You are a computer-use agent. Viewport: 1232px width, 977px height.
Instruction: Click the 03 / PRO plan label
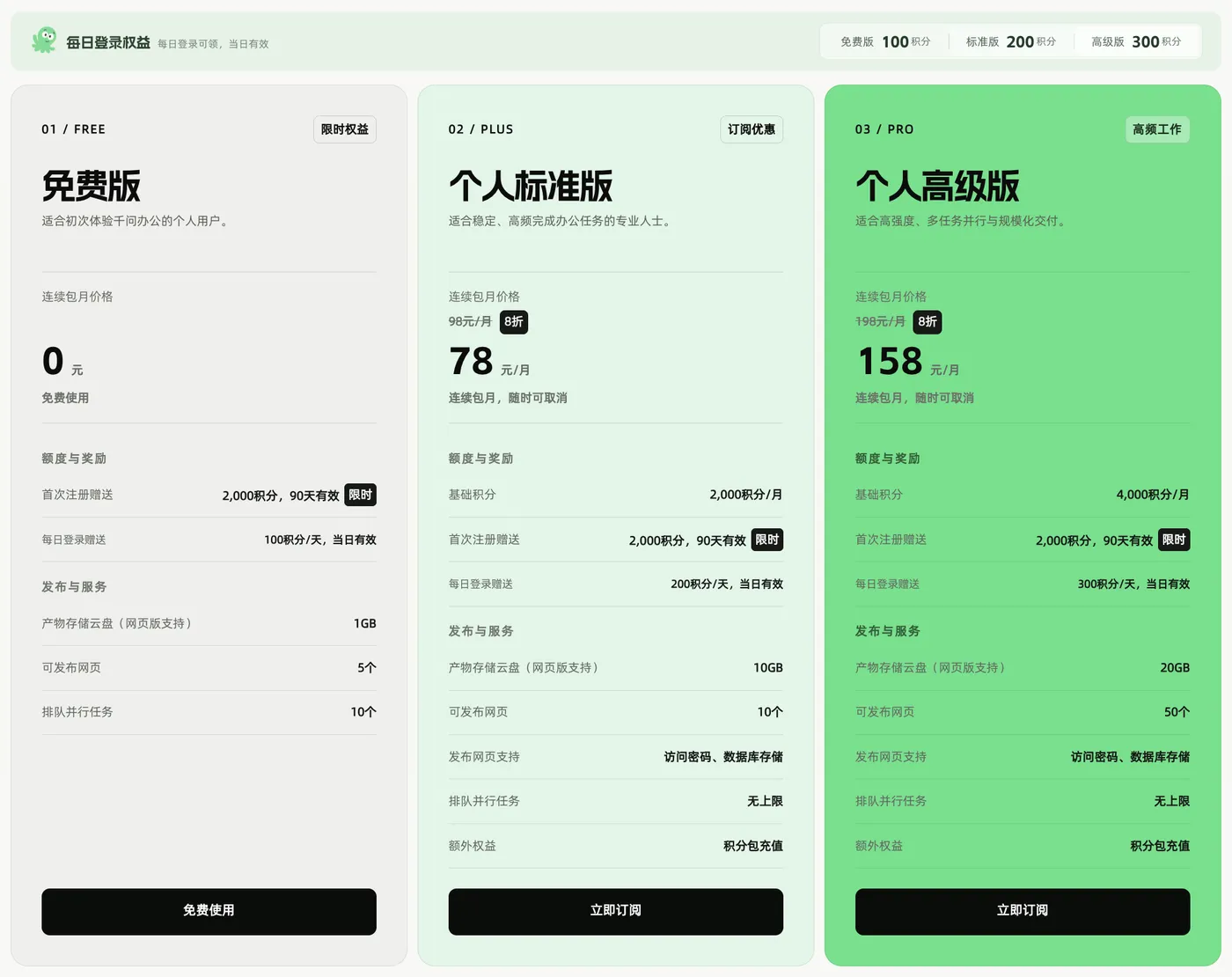click(x=884, y=129)
